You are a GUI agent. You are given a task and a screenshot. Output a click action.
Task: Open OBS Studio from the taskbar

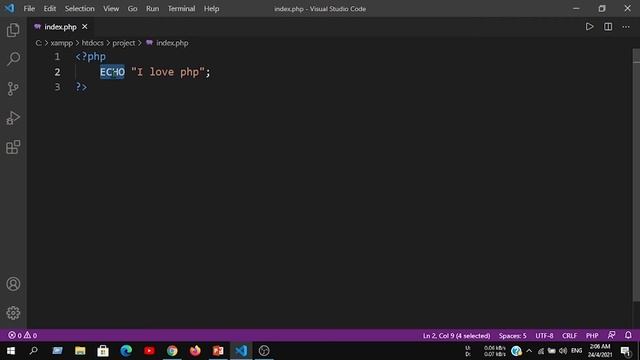coord(264,351)
